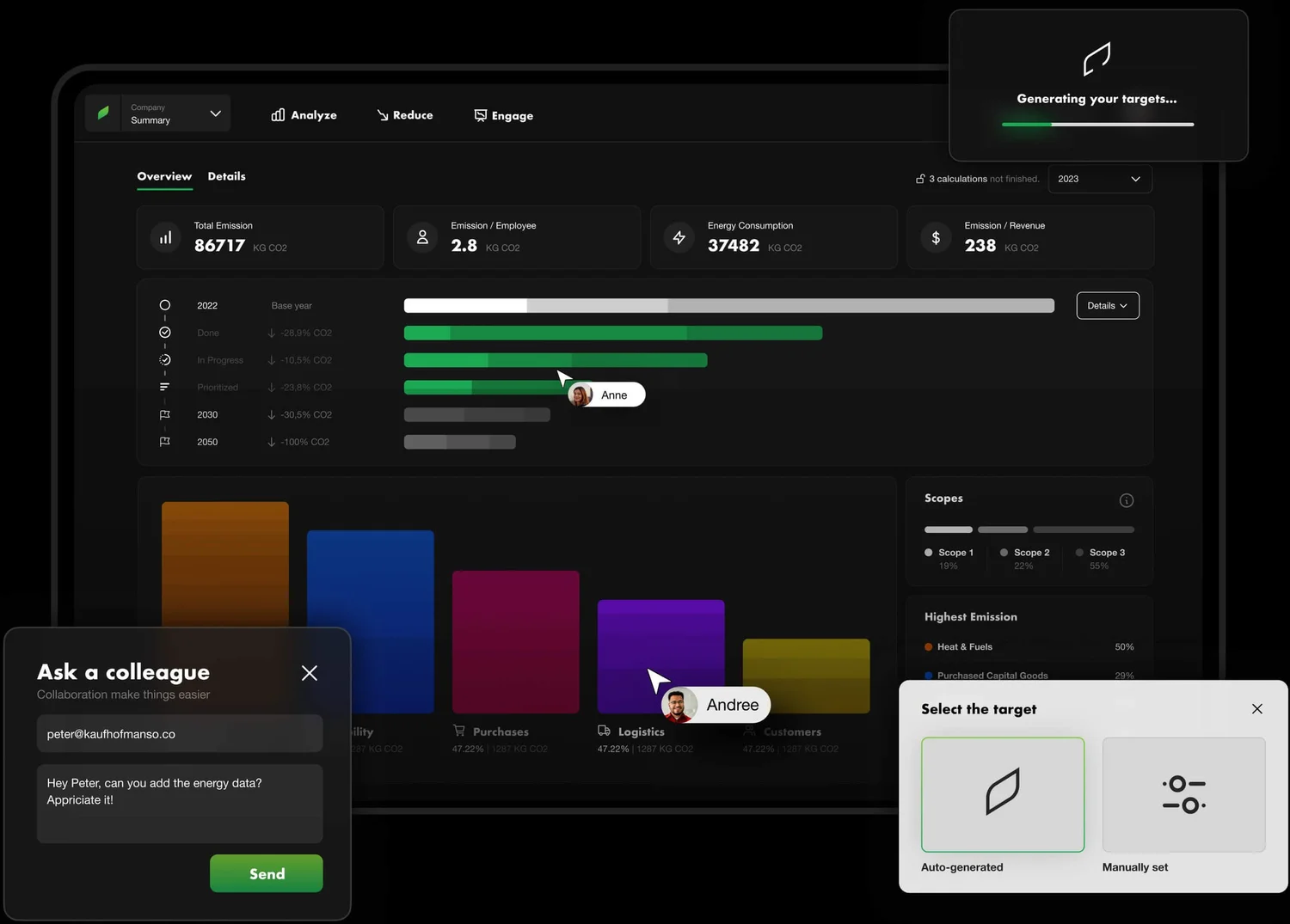
Task: Click the lightning icon on Energy Consumption card
Action: [679, 237]
